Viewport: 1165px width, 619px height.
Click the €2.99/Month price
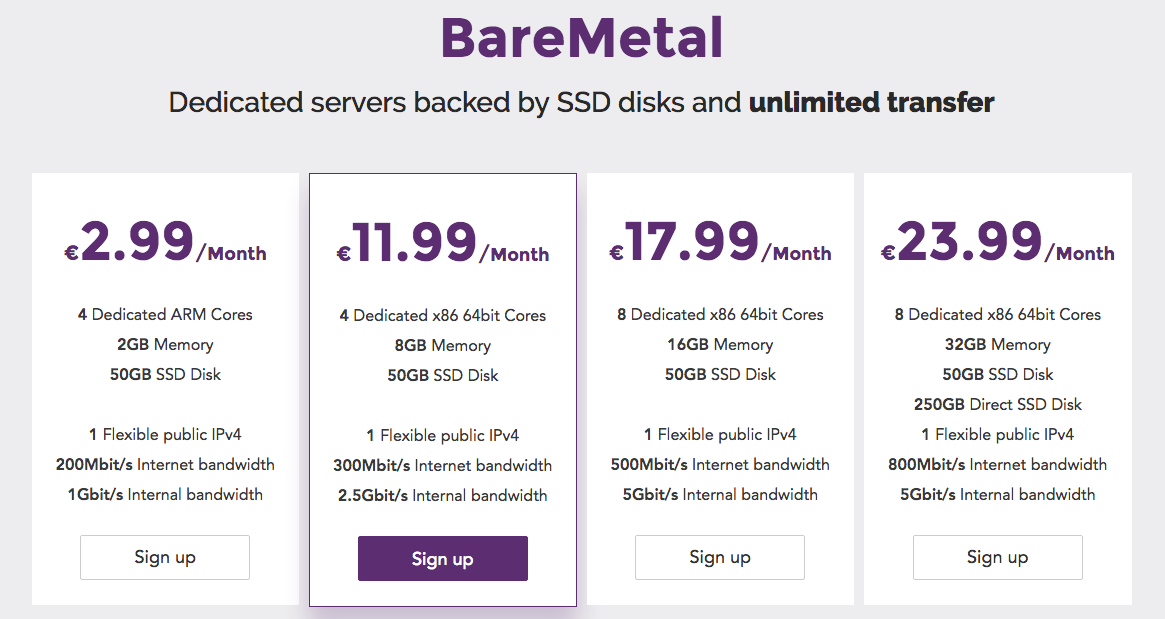tap(165, 242)
